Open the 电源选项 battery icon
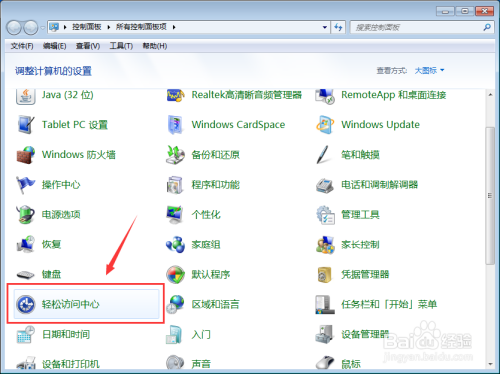The image size is (500, 374). [26, 214]
